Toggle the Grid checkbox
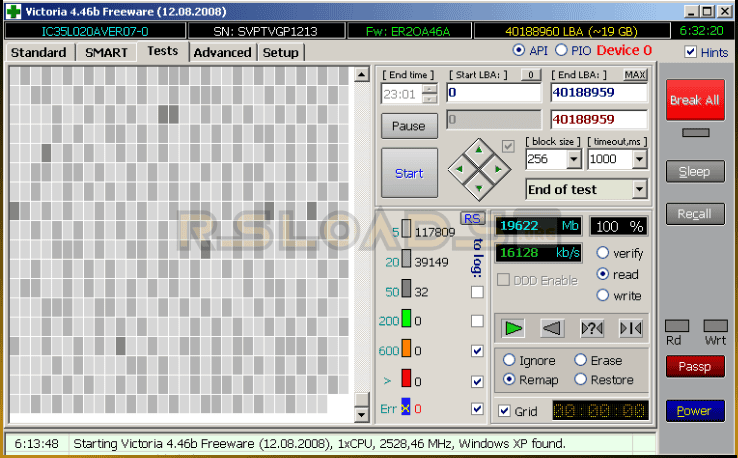This screenshot has width=738, height=458. [504, 411]
